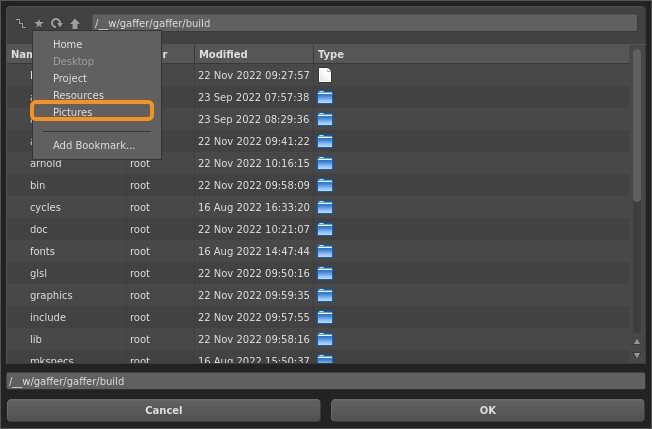Click the date 22 Nov 2022 09:50:16
The height and width of the screenshot is (429, 652).
click(254, 274)
